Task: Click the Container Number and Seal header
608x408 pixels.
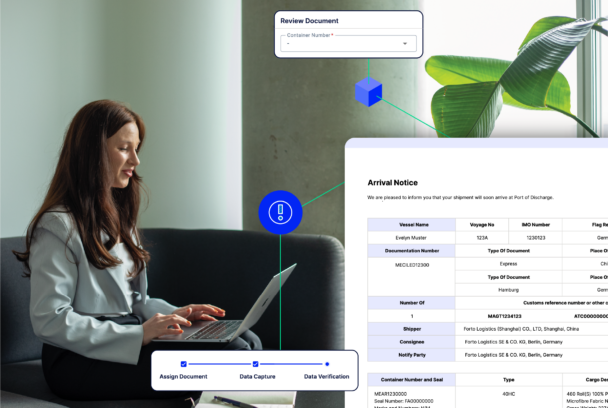Action: pyautogui.click(x=413, y=380)
